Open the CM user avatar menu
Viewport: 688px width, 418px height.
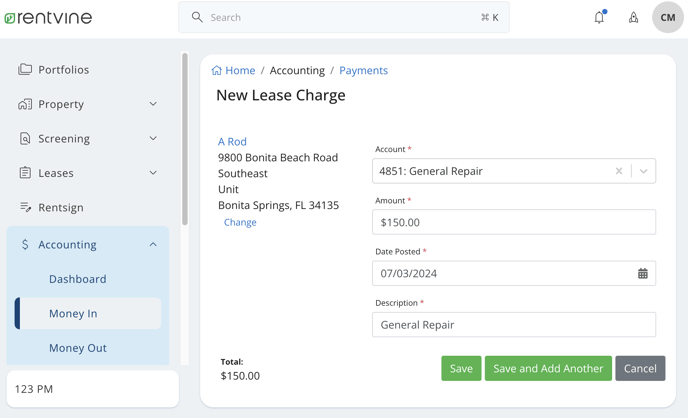click(667, 18)
